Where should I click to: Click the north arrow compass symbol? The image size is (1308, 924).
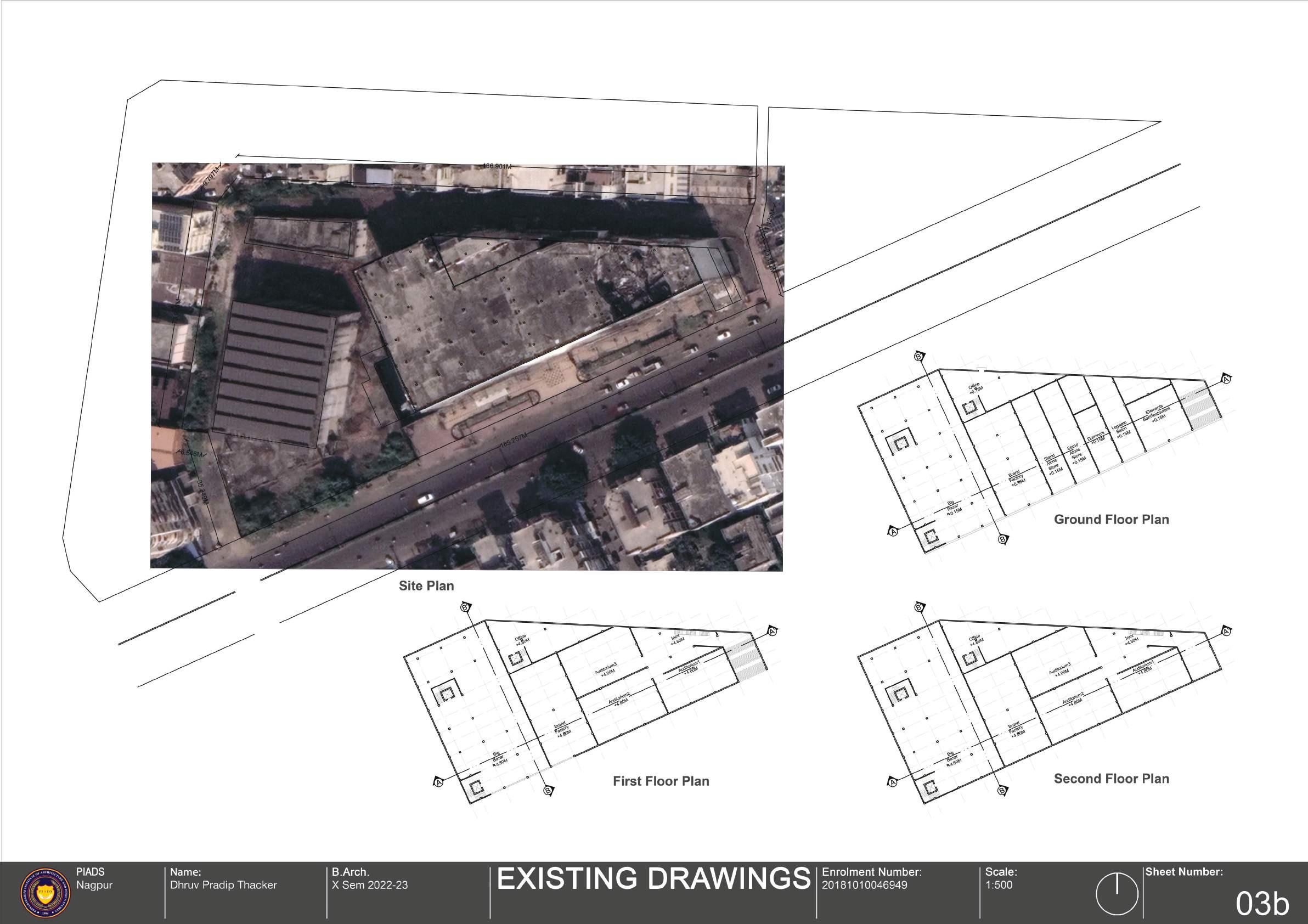pos(1117,893)
